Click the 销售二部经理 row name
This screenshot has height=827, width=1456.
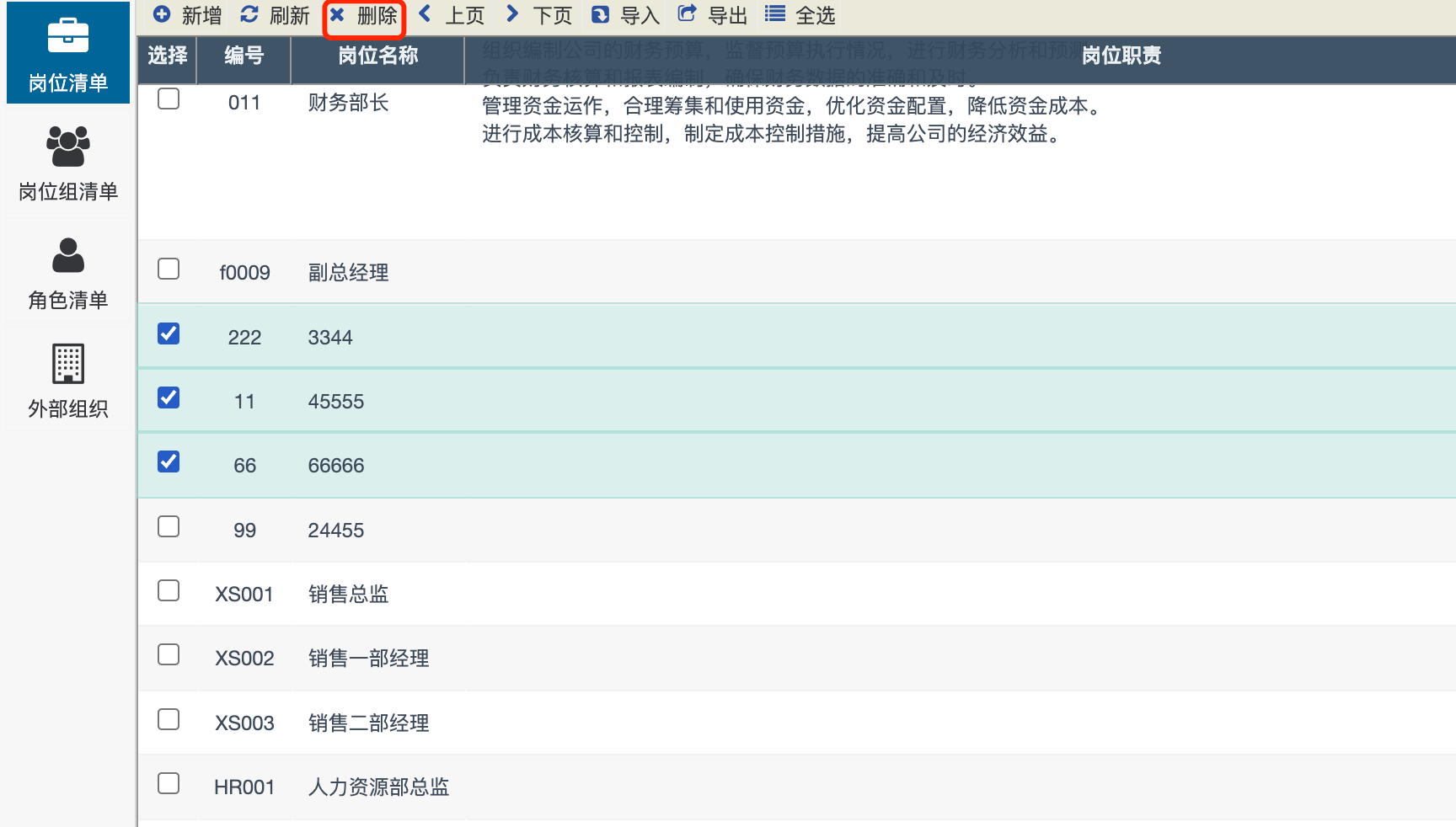click(368, 723)
